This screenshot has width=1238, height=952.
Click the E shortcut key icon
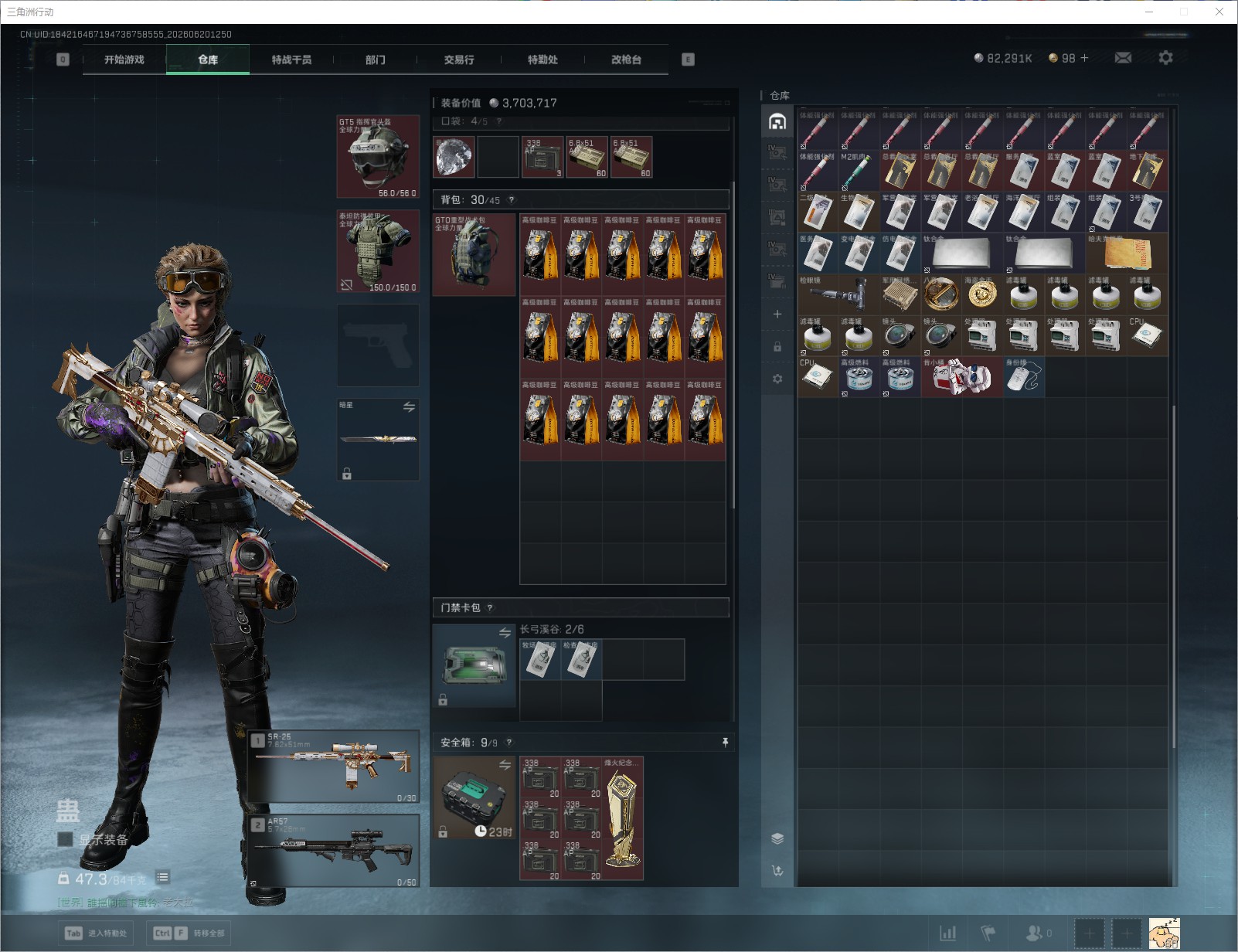click(688, 59)
